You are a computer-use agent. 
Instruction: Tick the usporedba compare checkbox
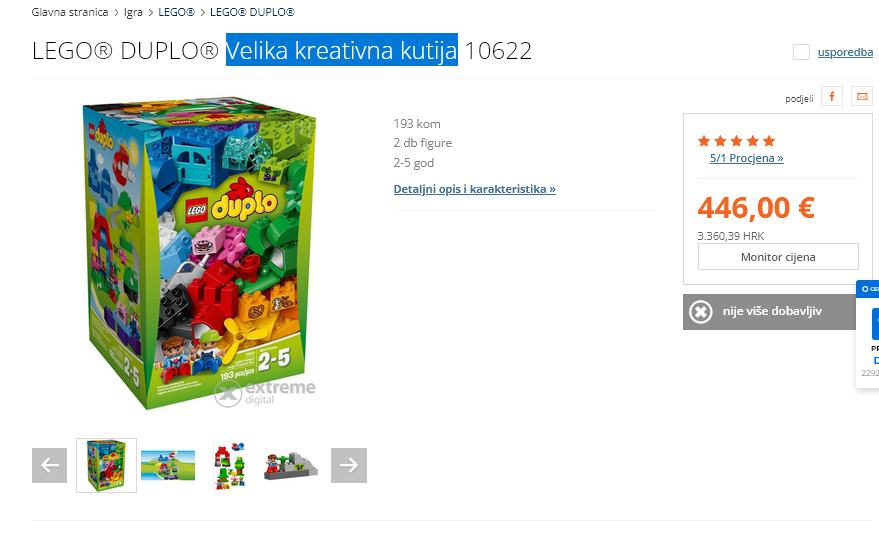click(801, 52)
